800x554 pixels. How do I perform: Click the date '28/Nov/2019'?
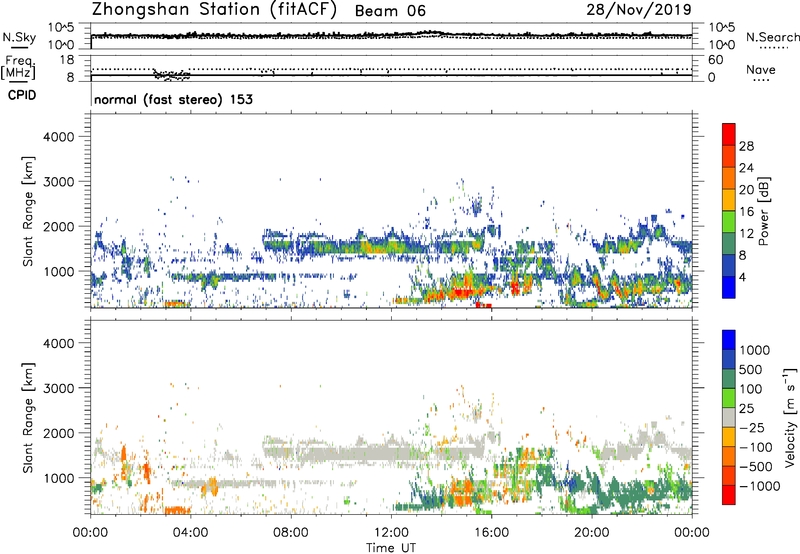click(639, 9)
